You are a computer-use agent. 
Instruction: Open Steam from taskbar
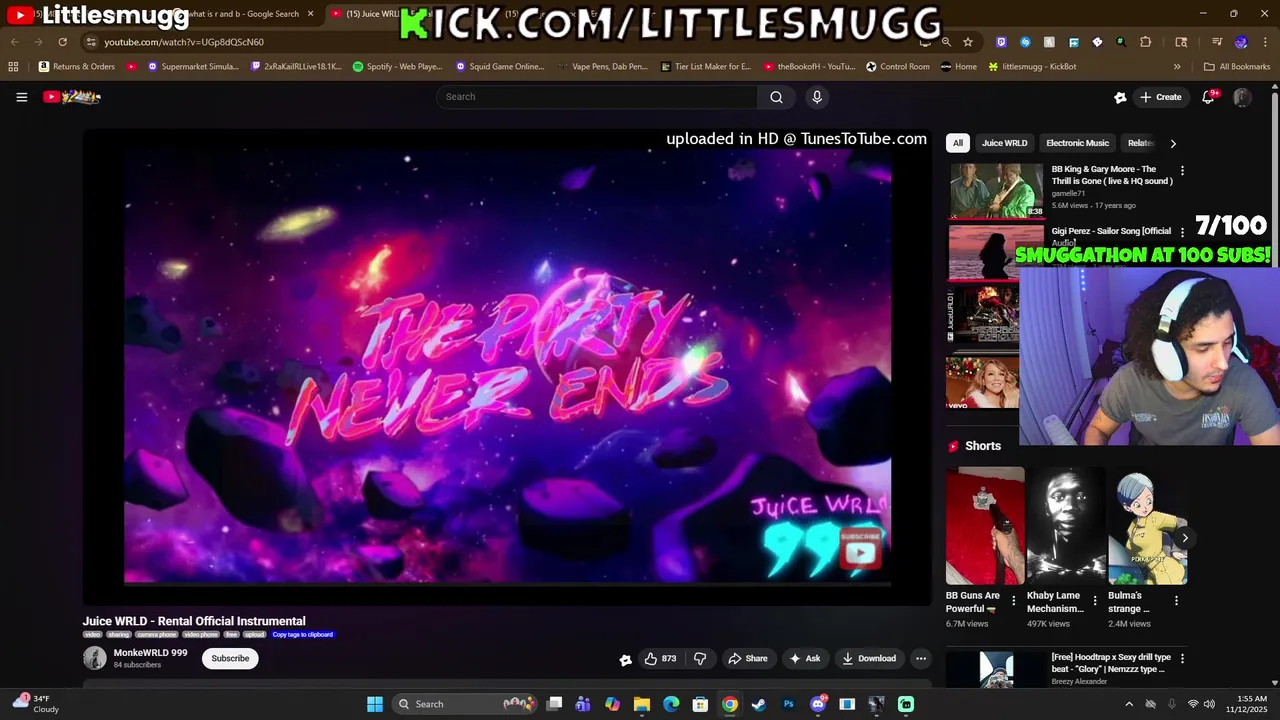[x=759, y=704]
